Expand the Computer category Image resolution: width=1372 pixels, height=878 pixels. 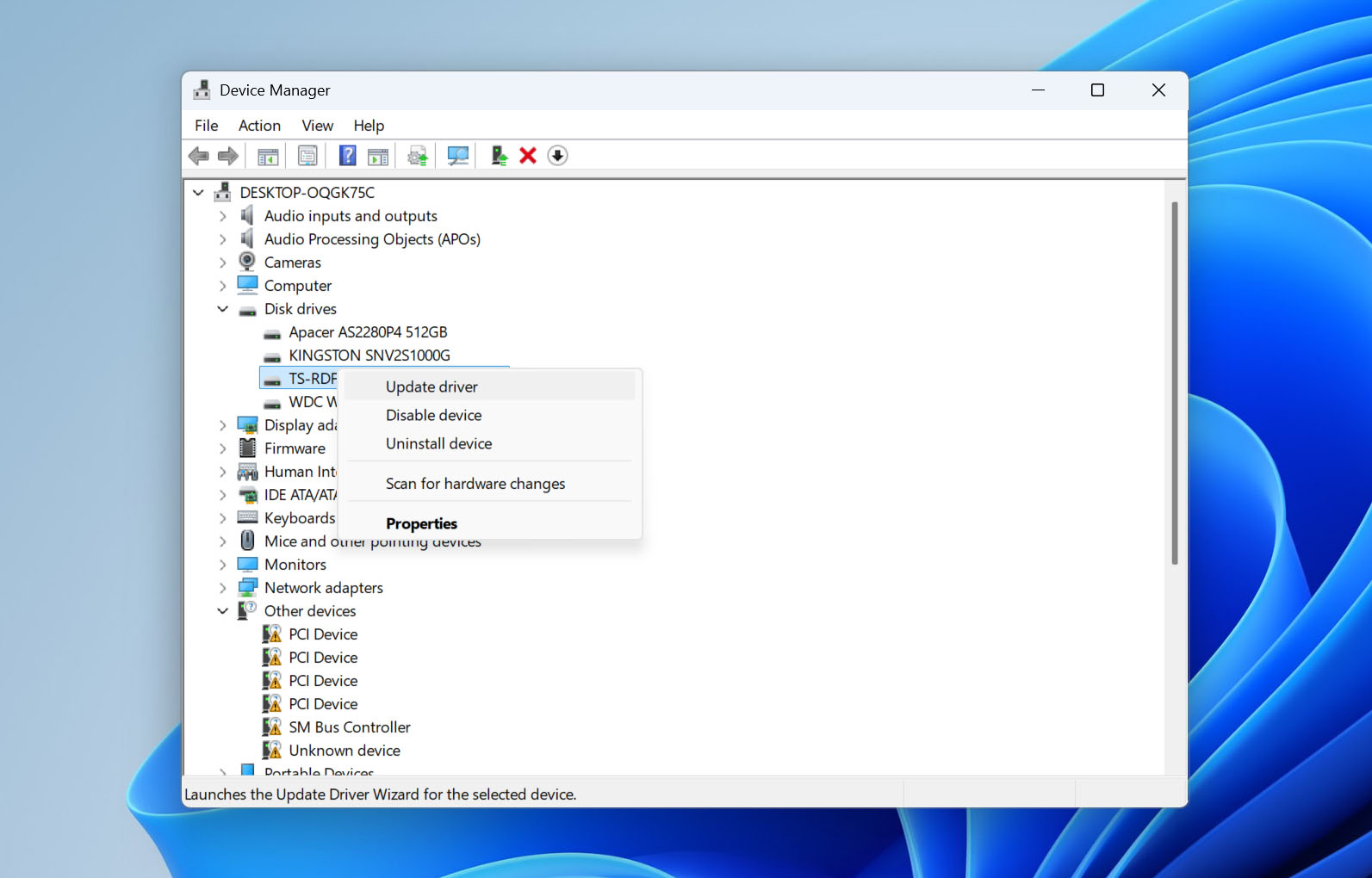[223, 285]
